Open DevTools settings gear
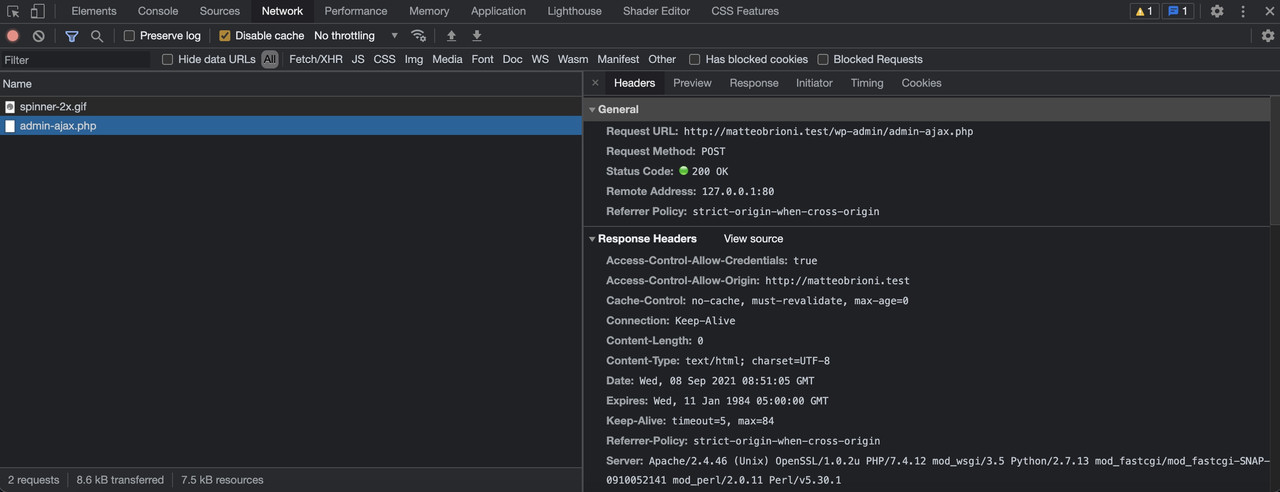 1217,11
